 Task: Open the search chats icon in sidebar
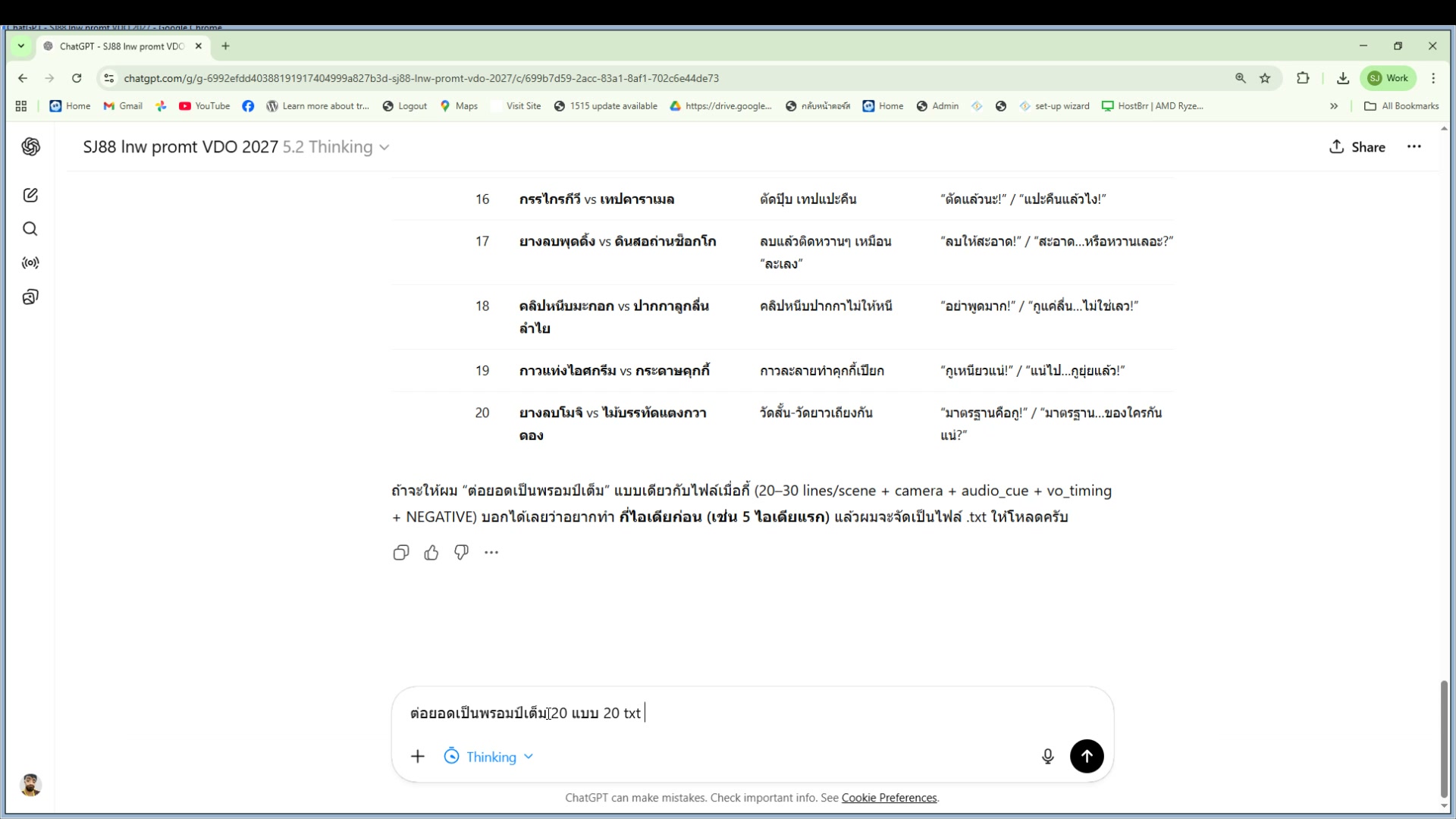coord(30,229)
